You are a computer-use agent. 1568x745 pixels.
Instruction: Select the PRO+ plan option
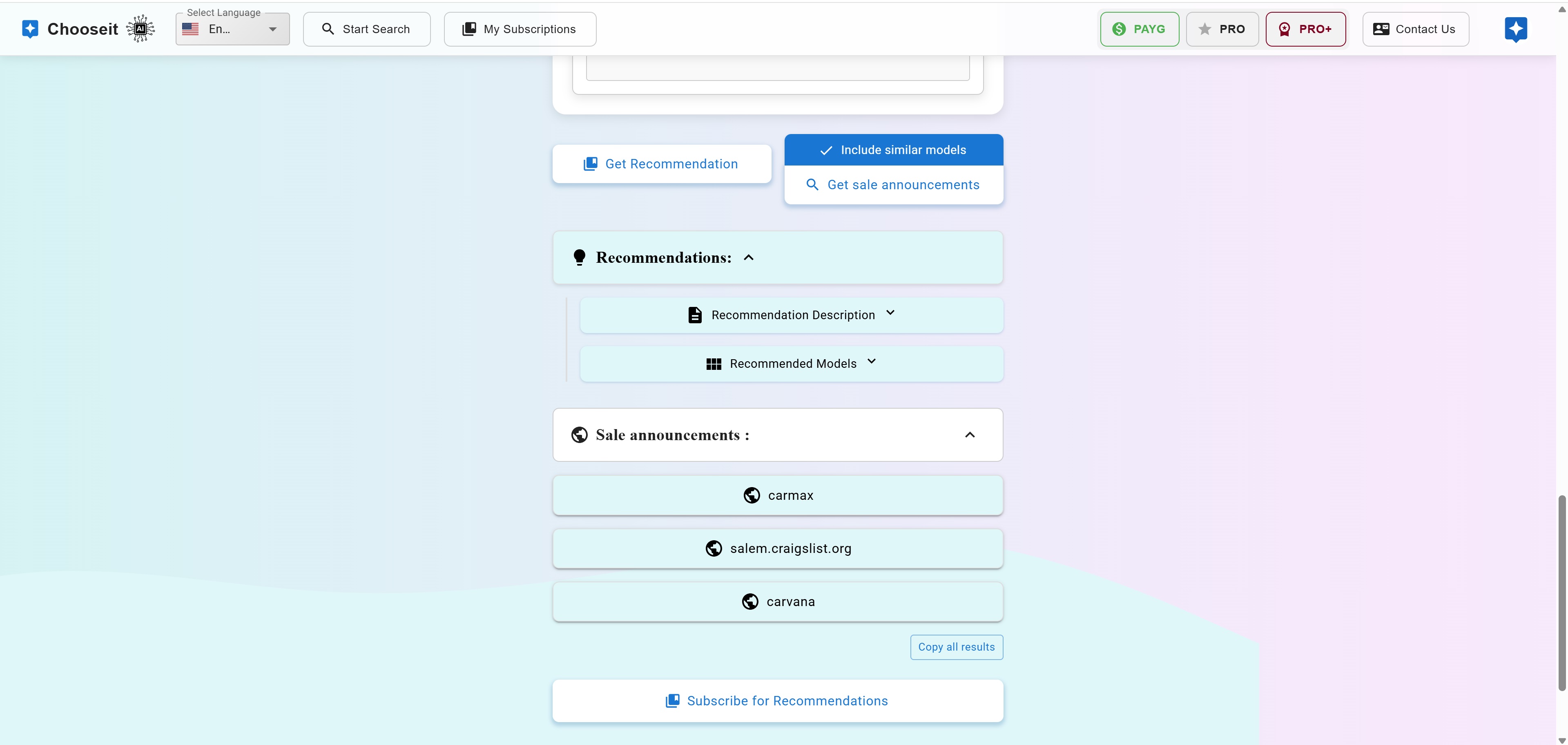point(1305,29)
